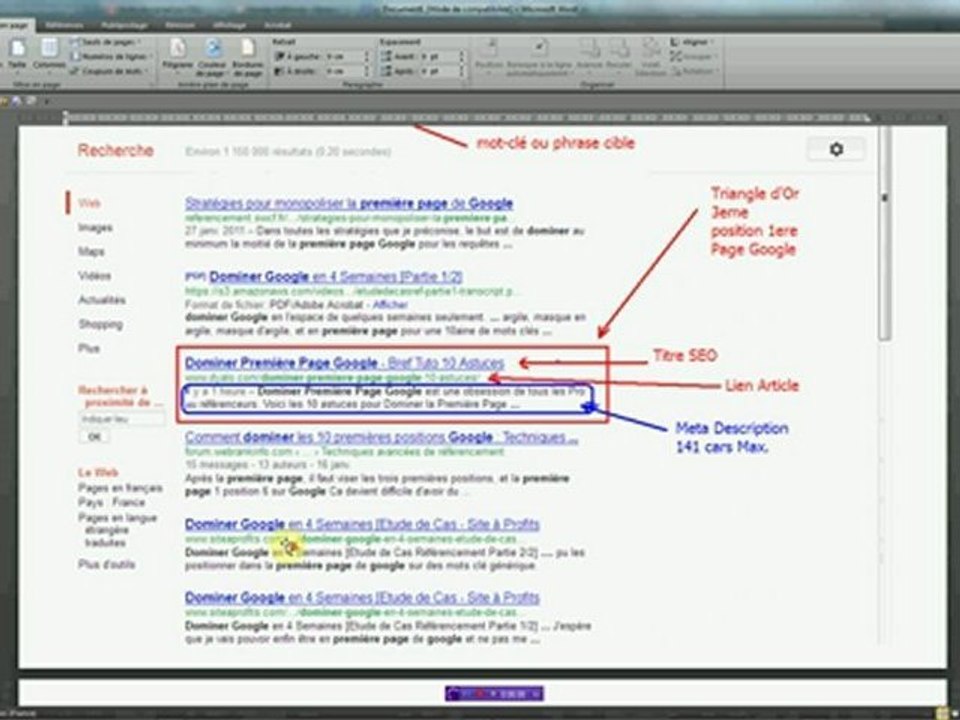Switch to the Publipostage tab
This screenshot has height=720, width=960.
click(124, 26)
